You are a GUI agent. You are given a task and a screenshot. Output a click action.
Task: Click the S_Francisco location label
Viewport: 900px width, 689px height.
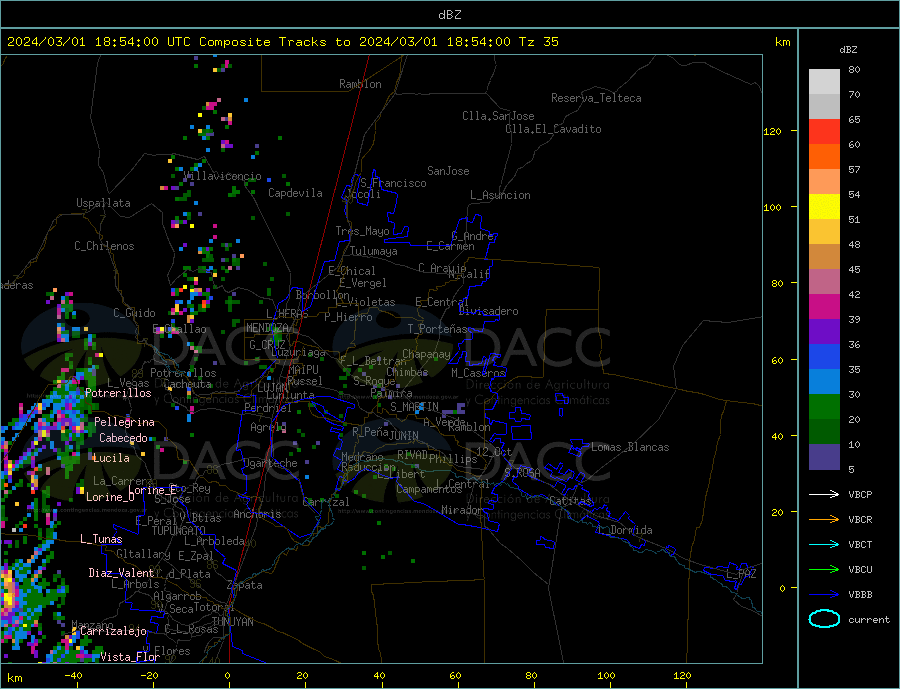click(393, 183)
